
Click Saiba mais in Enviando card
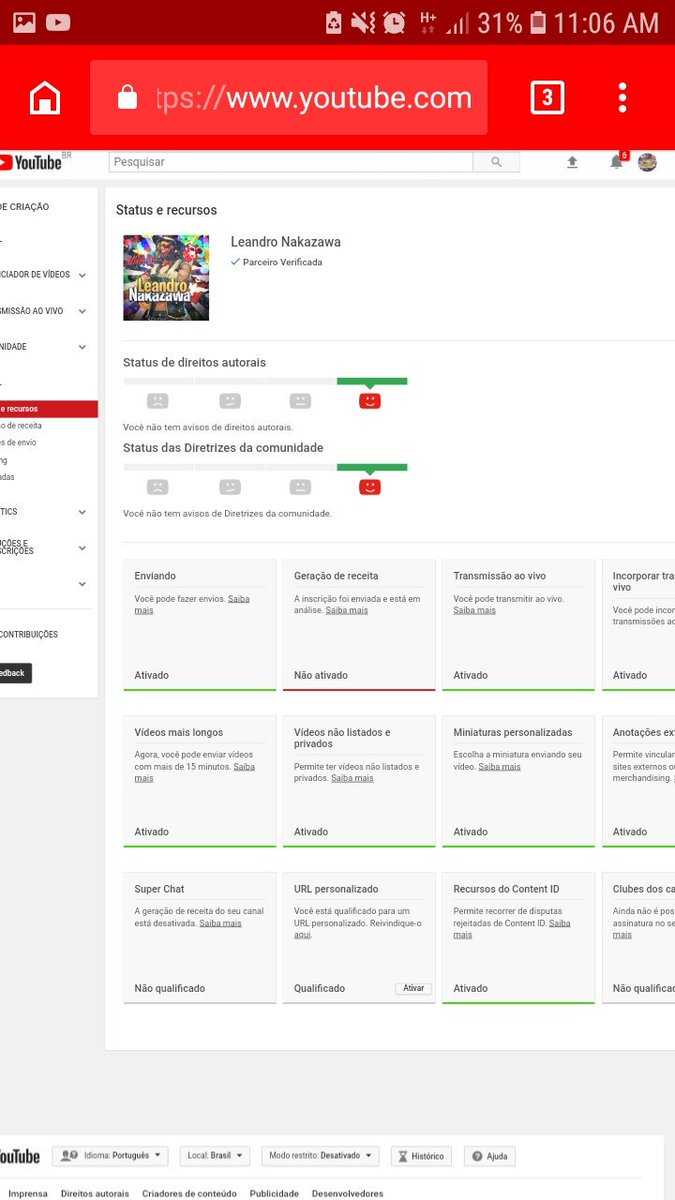[x=239, y=599]
